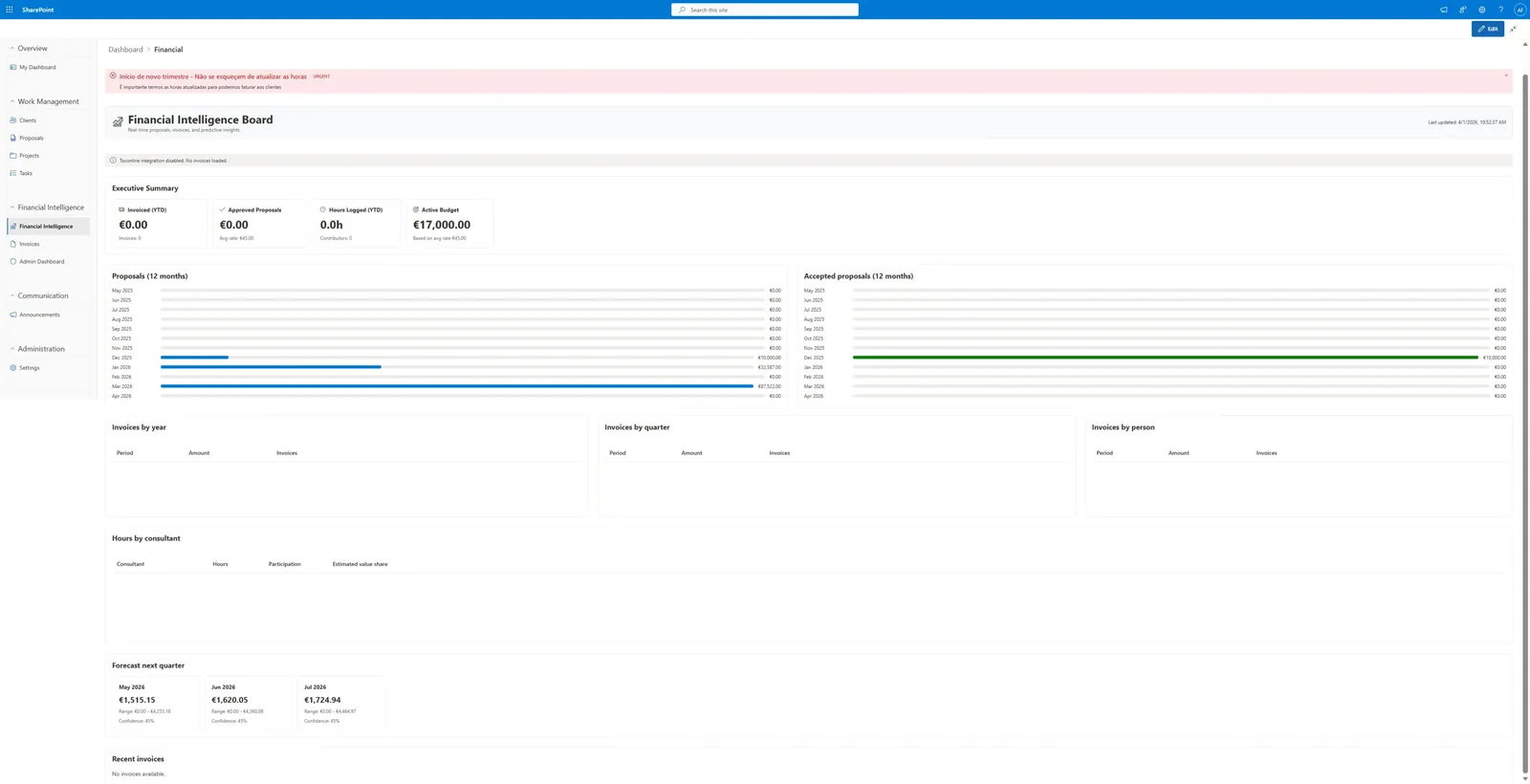This screenshot has width=1530, height=784.
Task: Open the Help question mark icon
Action: [1501, 10]
